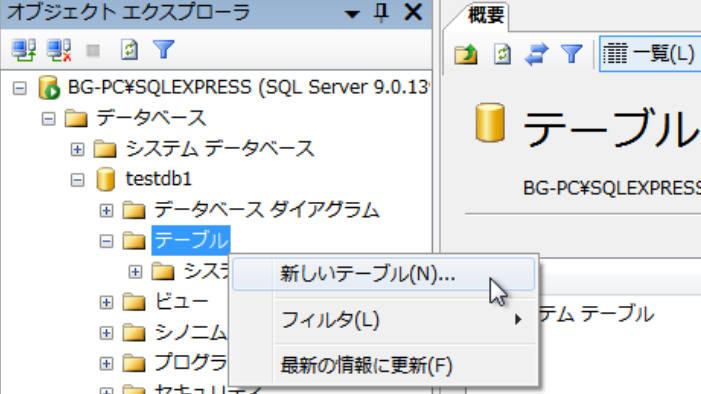The width and height of the screenshot is (701, 394).
Task: Collapse the データベース folder node
Action: pyautogui.click(x=48, y=119)
